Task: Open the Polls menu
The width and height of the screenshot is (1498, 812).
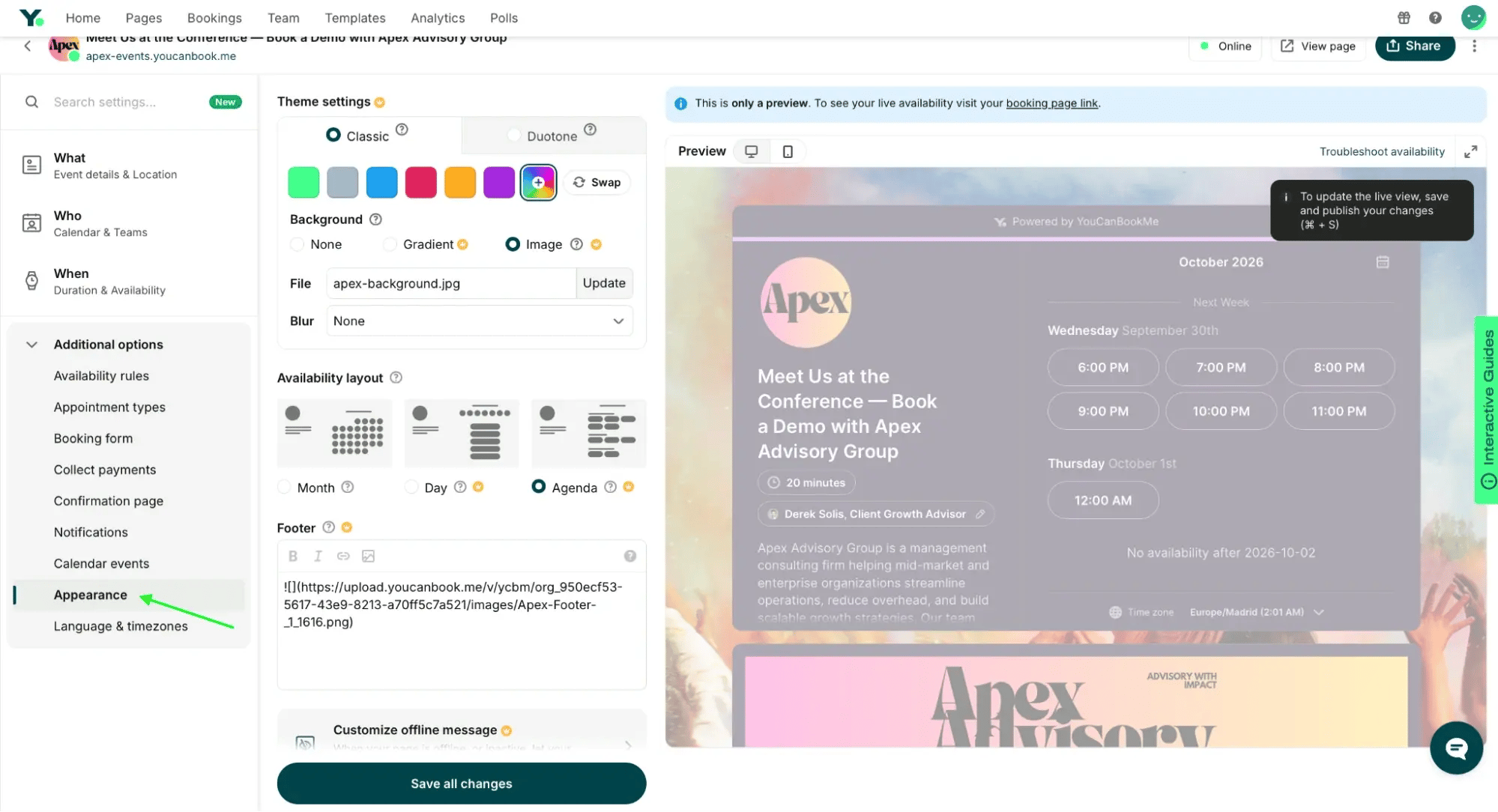Action: [x=504, y=18]
